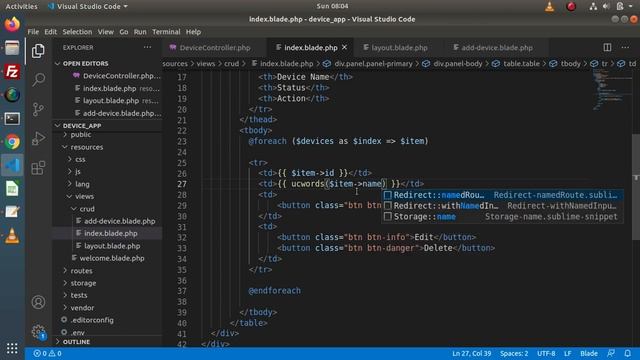The image size is (640, 360).
Task: Open the Search view in activity bar
Action: 38,79
